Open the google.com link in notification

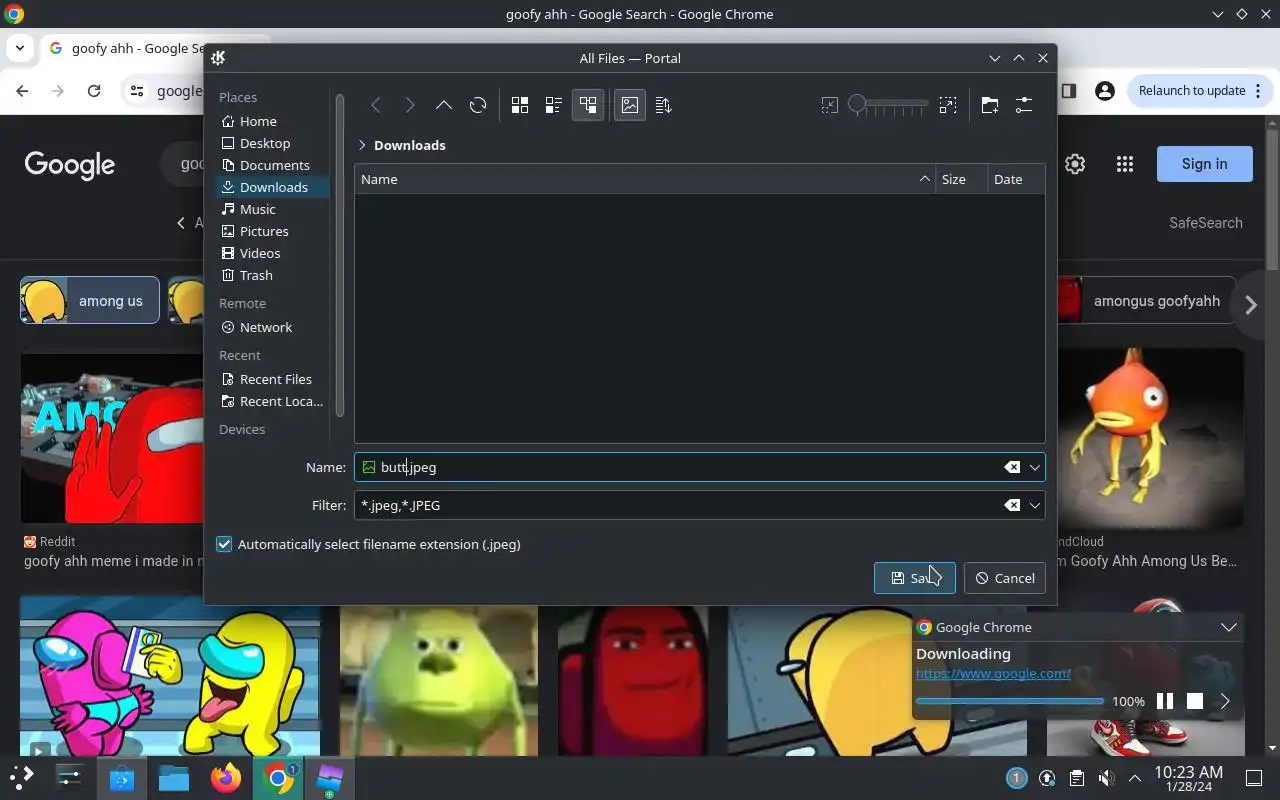click(x=993, y=674)
